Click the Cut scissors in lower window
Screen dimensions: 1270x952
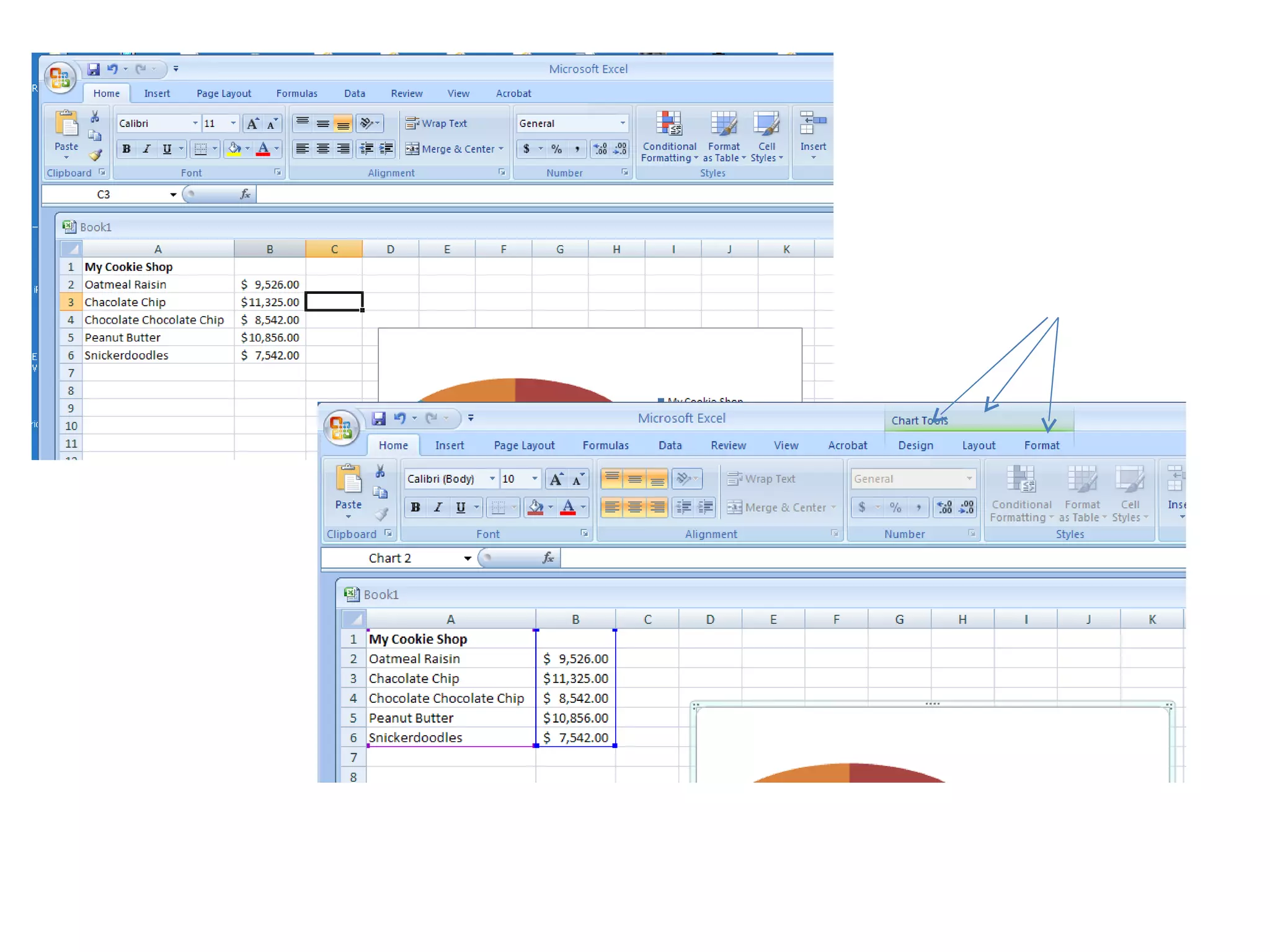pos(380,471)
